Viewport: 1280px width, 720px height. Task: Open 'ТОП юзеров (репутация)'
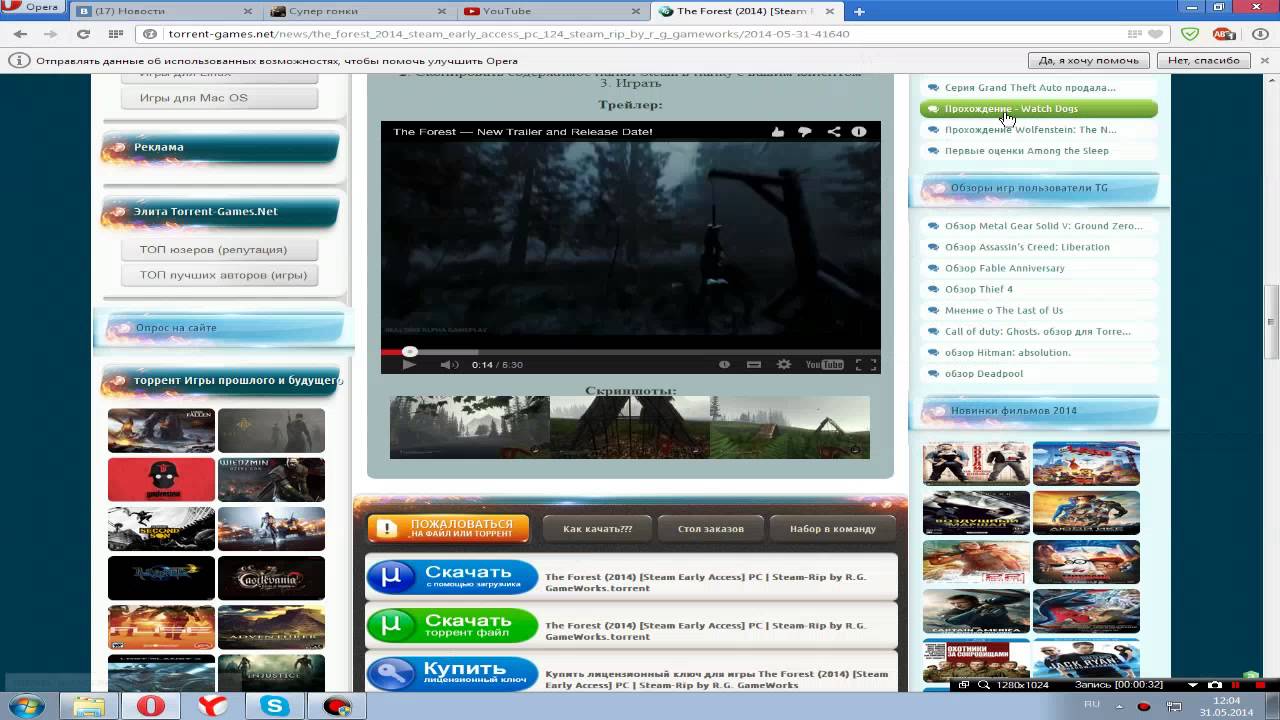click(221, 249)
